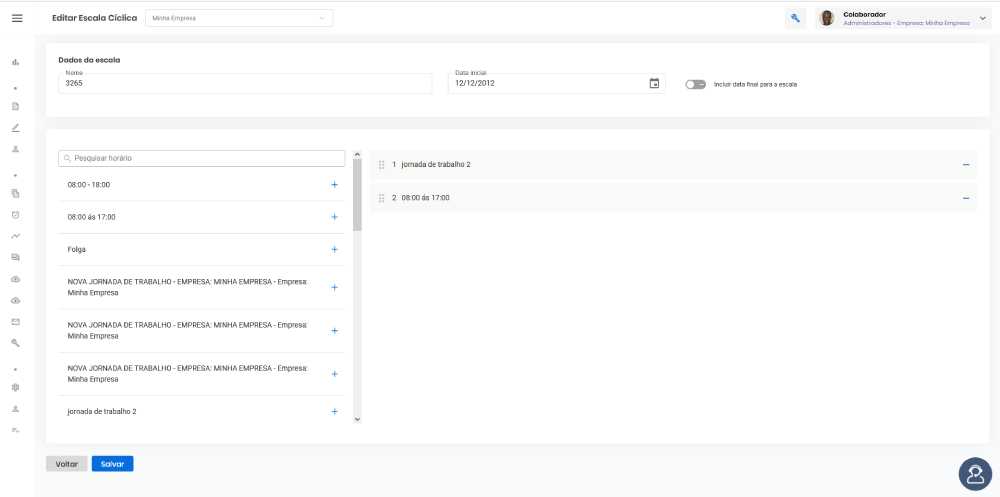Toggle Incluir data final para a escala
The image size is (1000, 497).
(695, 84)
